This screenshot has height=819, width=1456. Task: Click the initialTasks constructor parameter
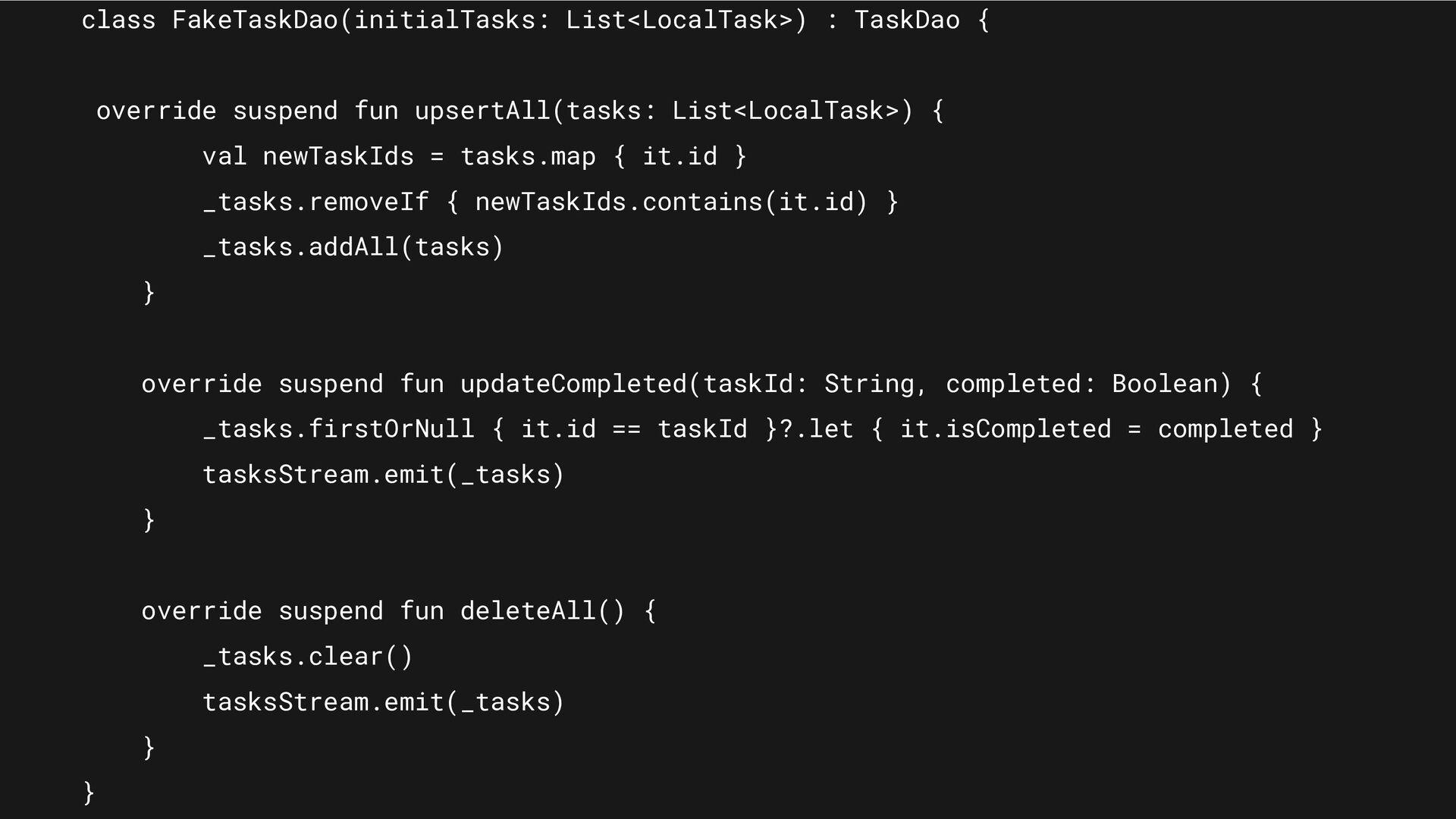pos(444,20)
